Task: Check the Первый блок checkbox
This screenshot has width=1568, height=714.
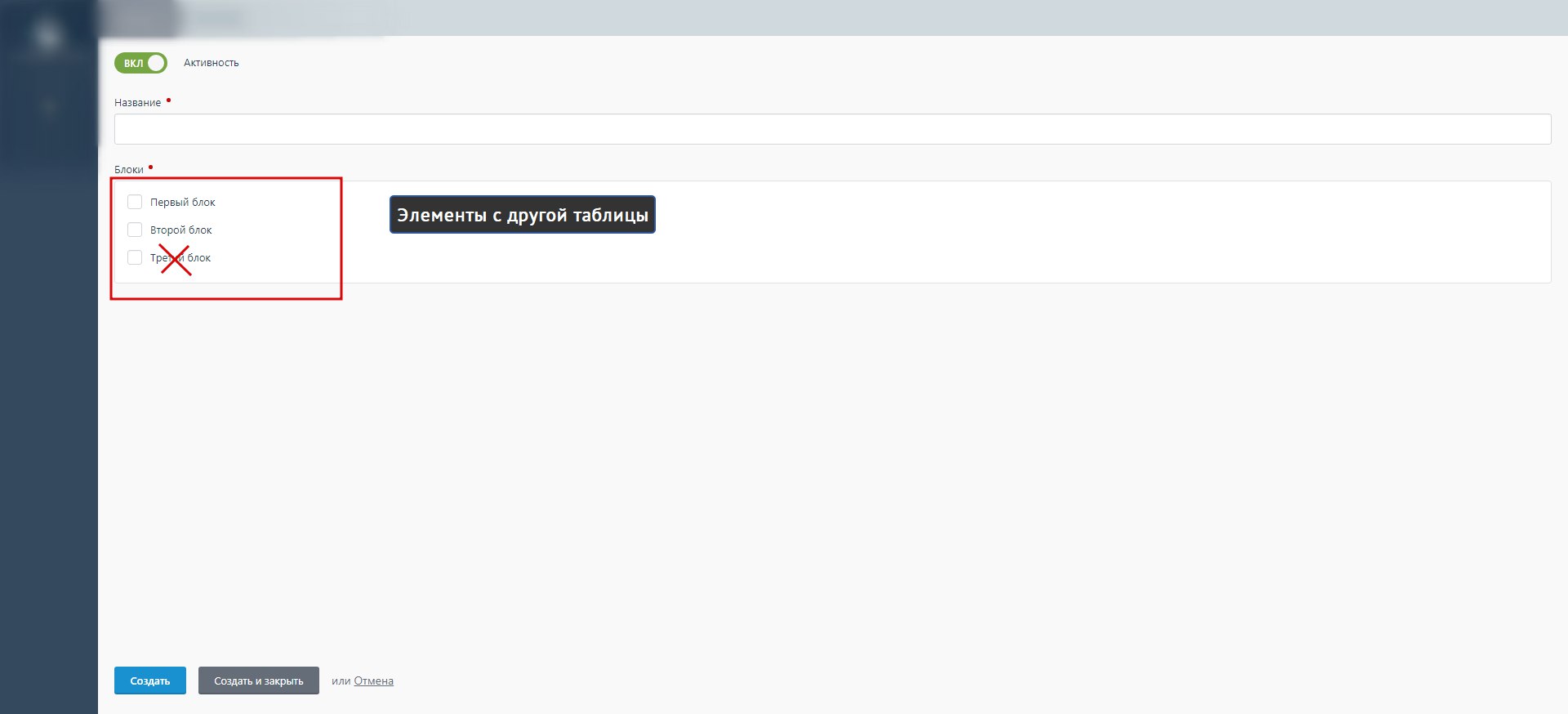Action: click(135, 202)
